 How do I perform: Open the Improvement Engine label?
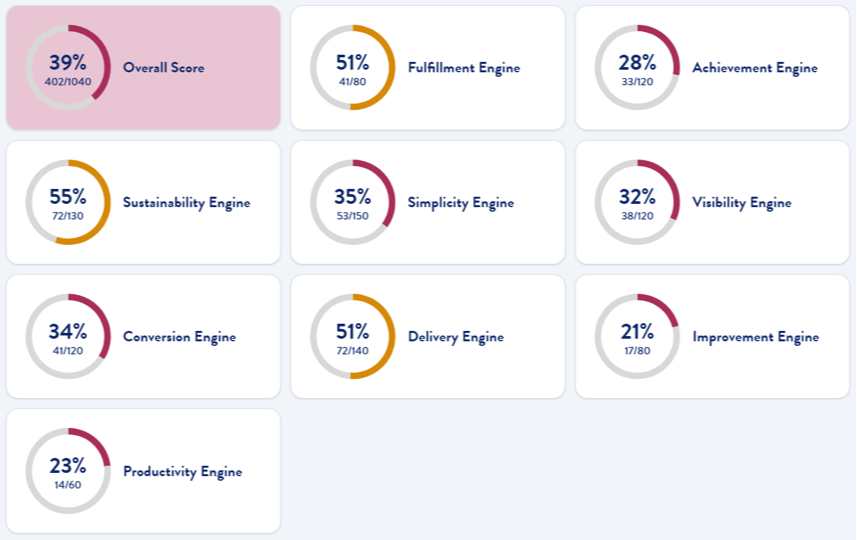[x=755, y=337]
